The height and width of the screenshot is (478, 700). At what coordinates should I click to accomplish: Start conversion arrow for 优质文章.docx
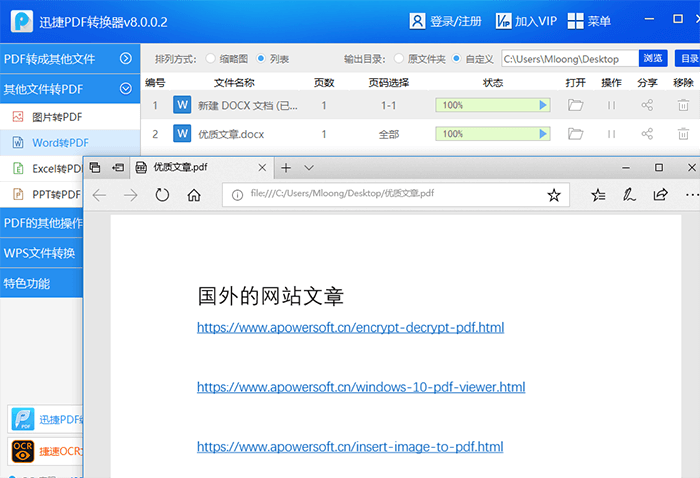tap(543, 134)
